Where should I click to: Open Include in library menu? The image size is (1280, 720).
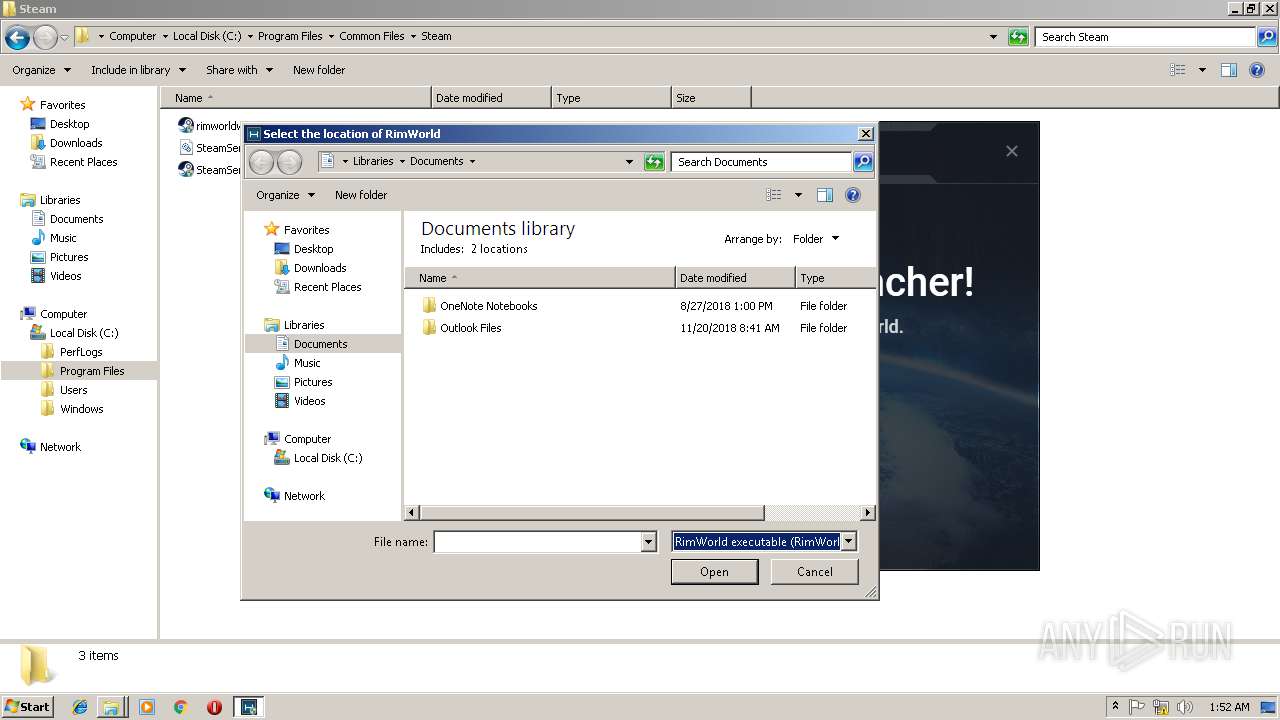139,70
